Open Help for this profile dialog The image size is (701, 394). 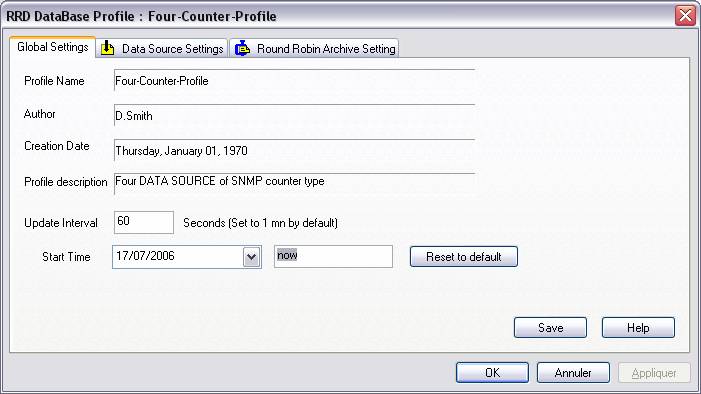[x=638, y=328]
